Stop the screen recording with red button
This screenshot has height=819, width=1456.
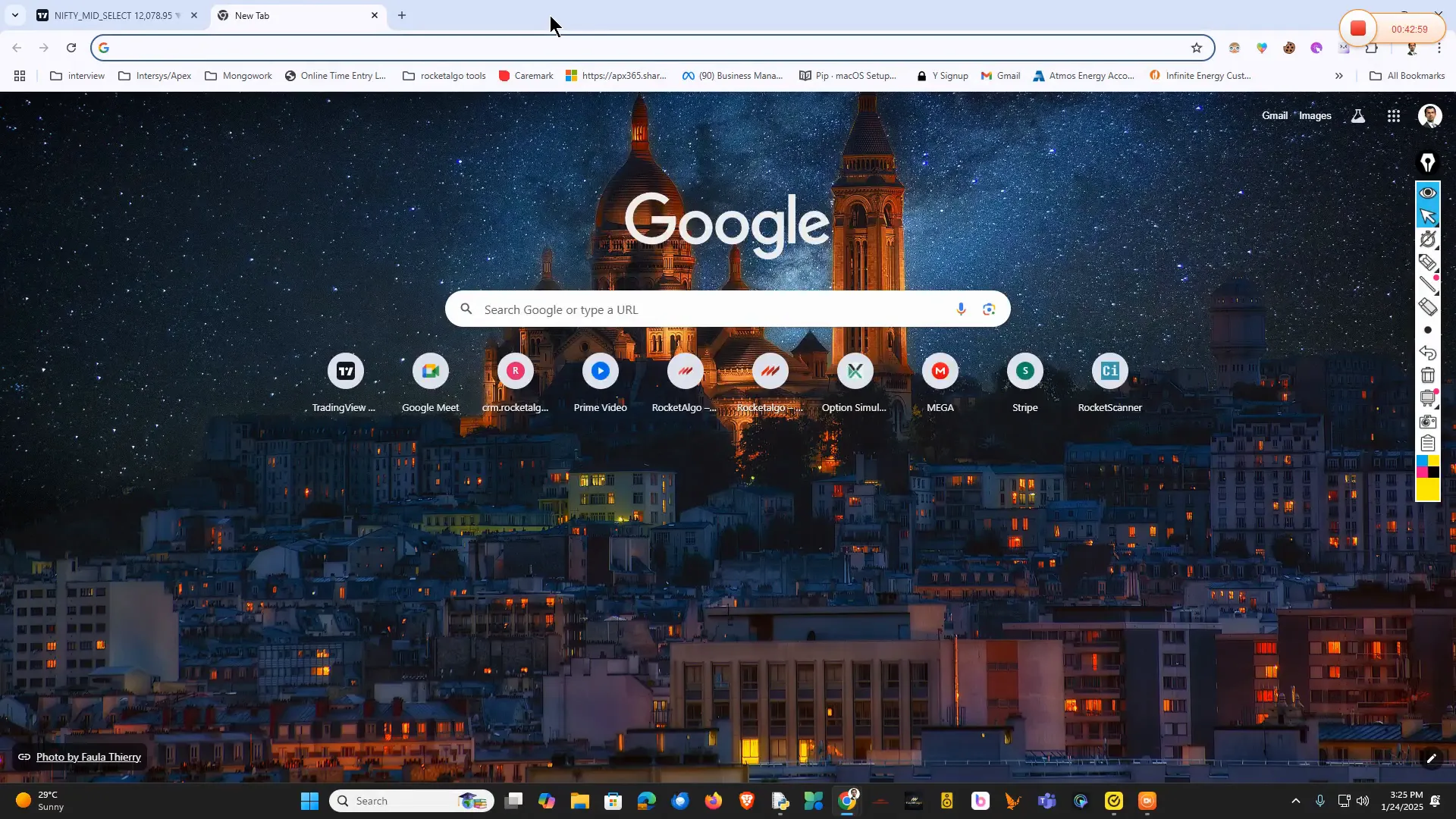tap(1358, 29)
